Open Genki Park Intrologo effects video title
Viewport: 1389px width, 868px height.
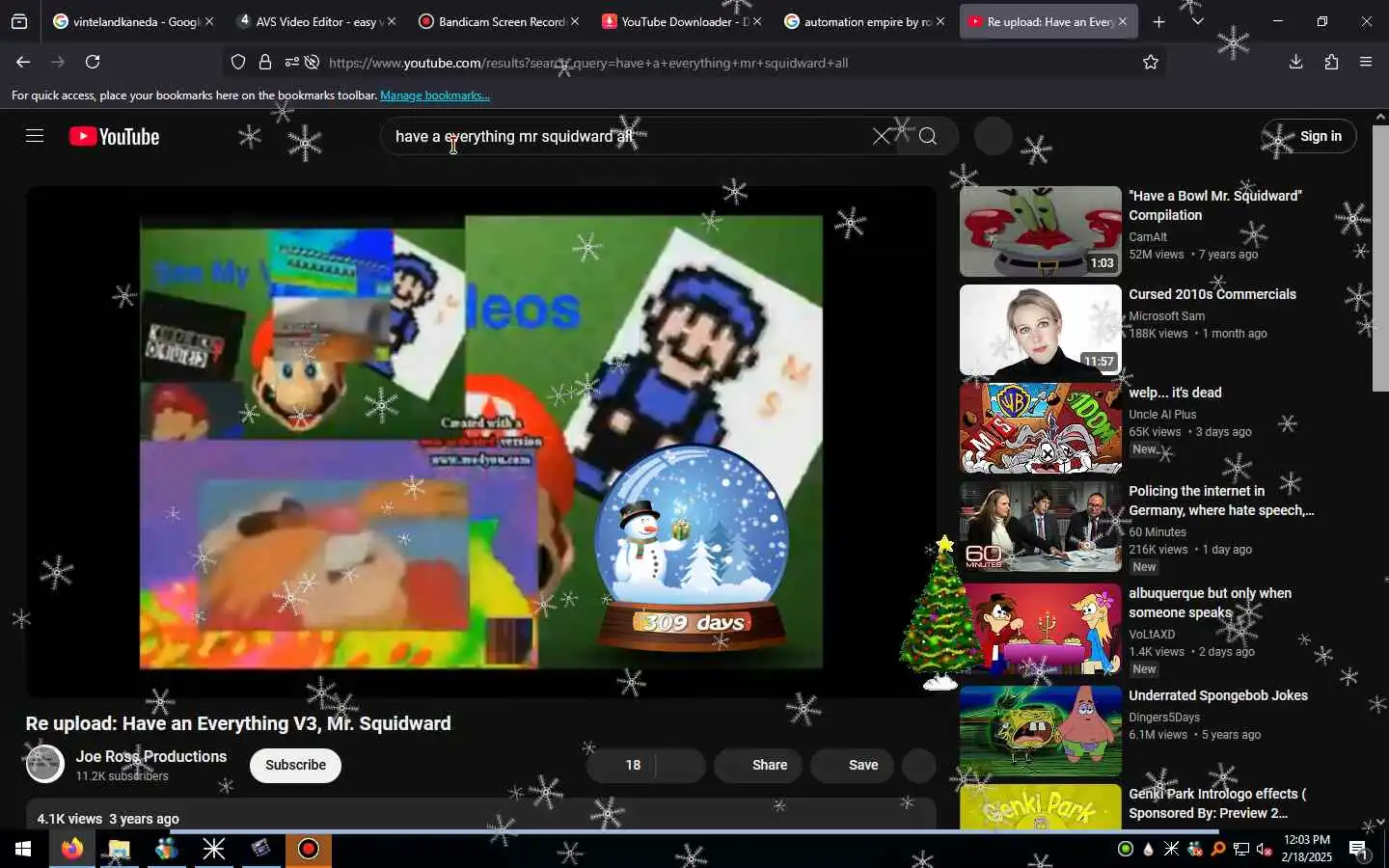[1217, 803]
